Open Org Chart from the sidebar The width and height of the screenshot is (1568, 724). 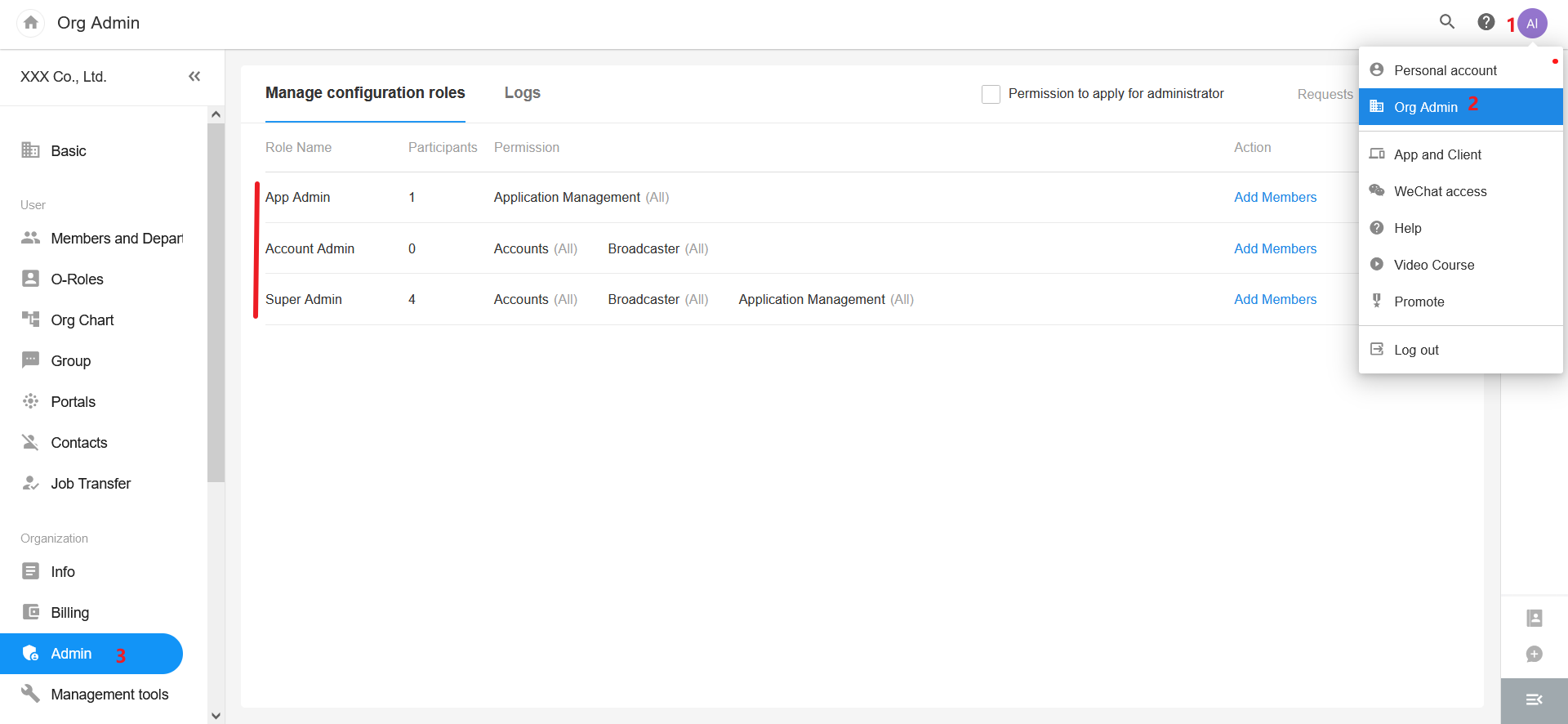[82, 320]
